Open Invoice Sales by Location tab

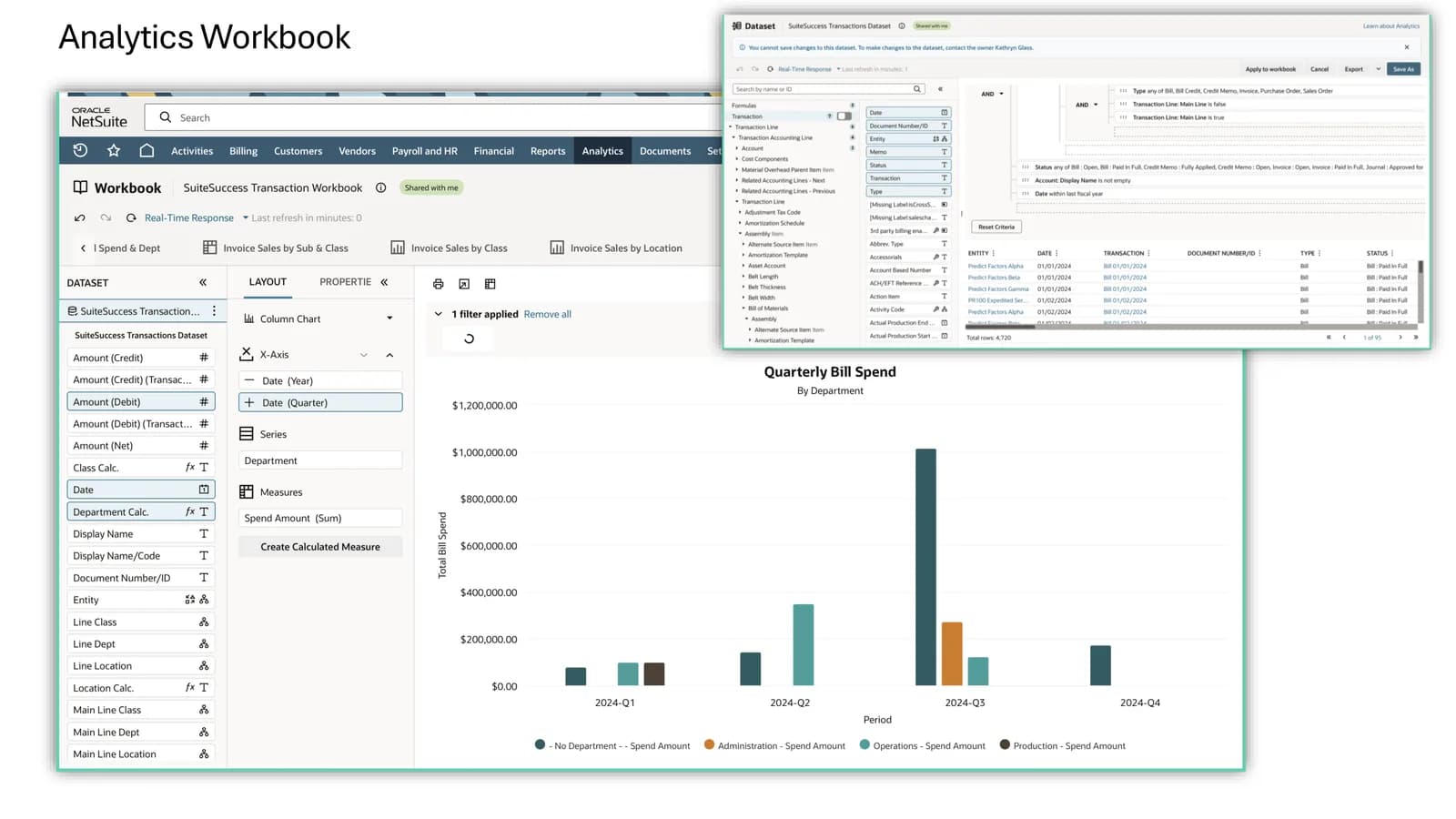click(x=616, y=248)
